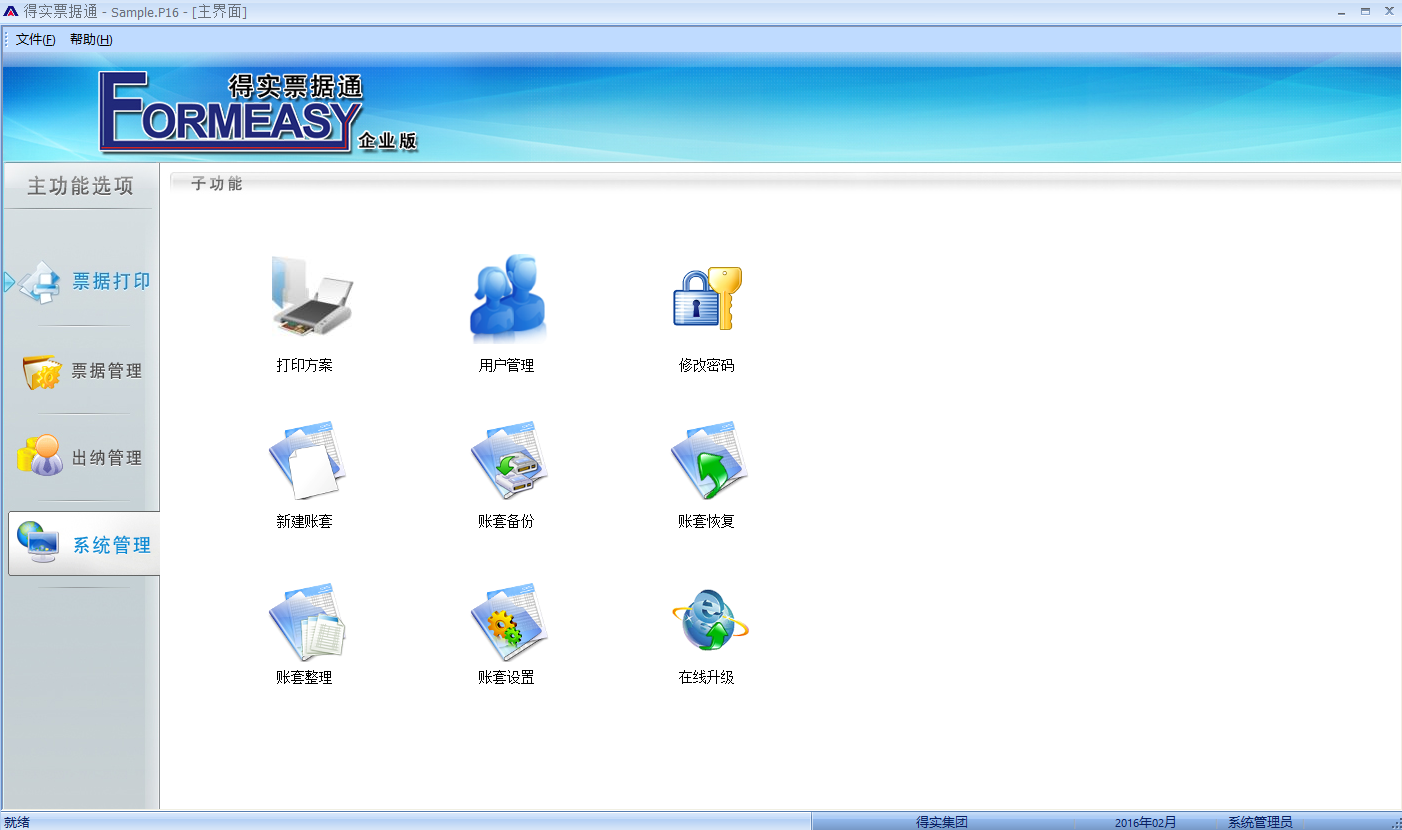Click the 账套恢复 text label

pyautogui.click(x=707, y=522)
